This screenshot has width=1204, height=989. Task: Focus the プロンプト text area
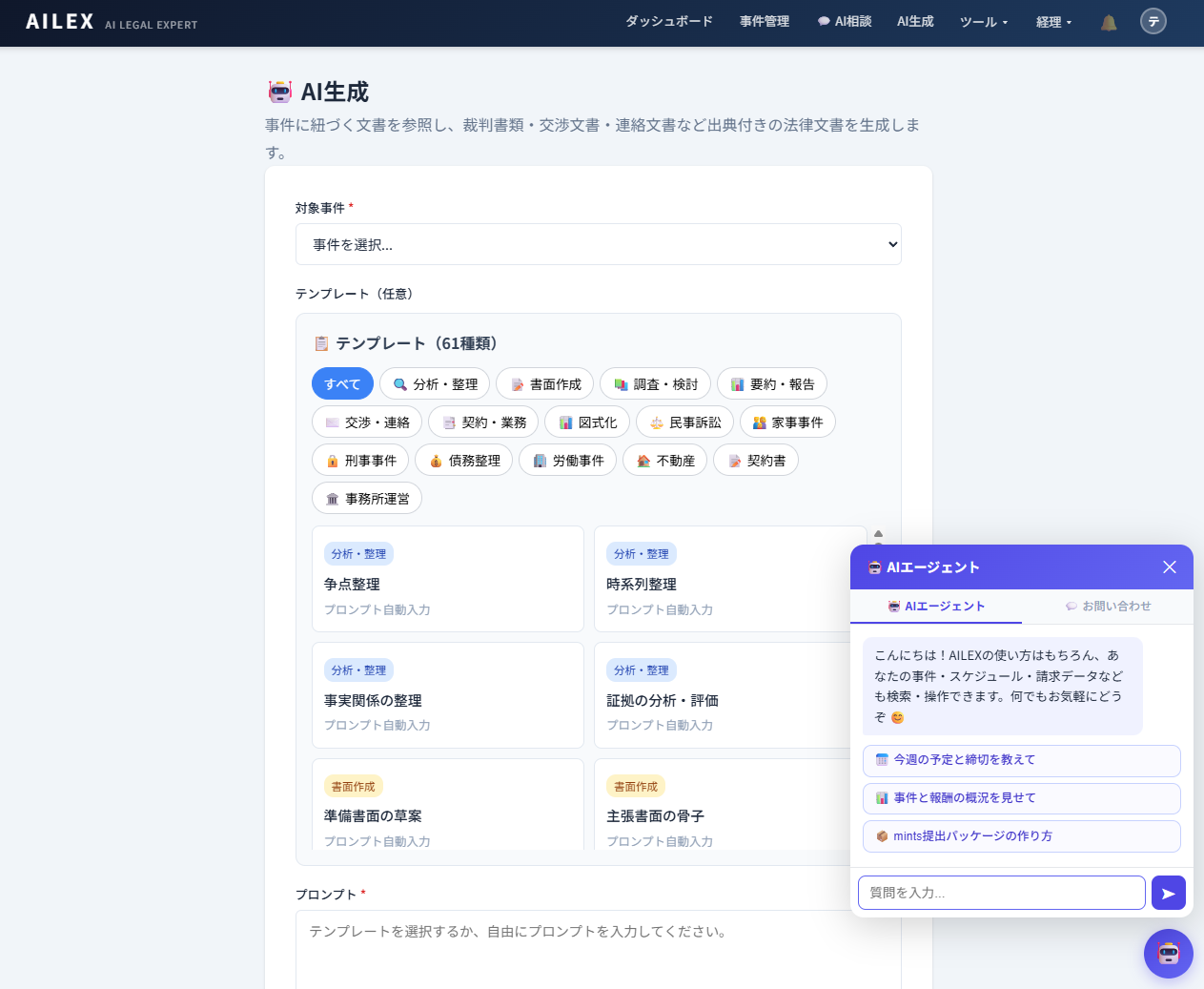(599, 950)
